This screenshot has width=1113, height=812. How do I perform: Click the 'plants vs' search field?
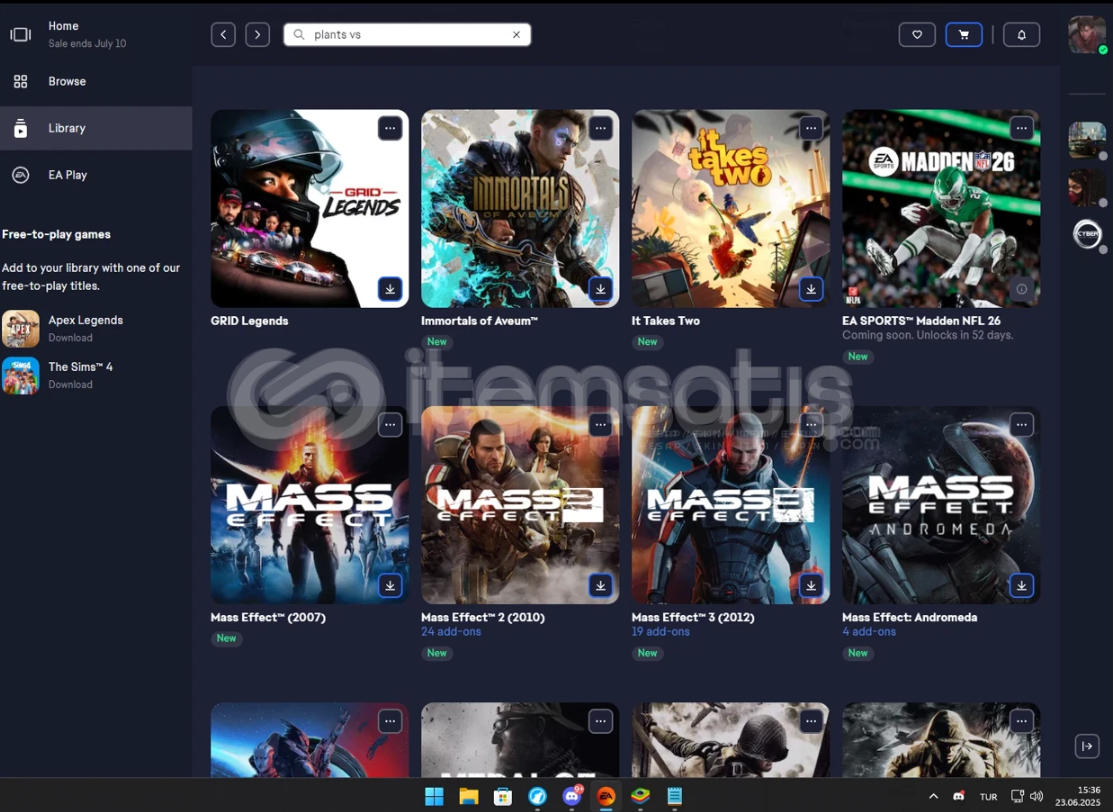point(407,34)
